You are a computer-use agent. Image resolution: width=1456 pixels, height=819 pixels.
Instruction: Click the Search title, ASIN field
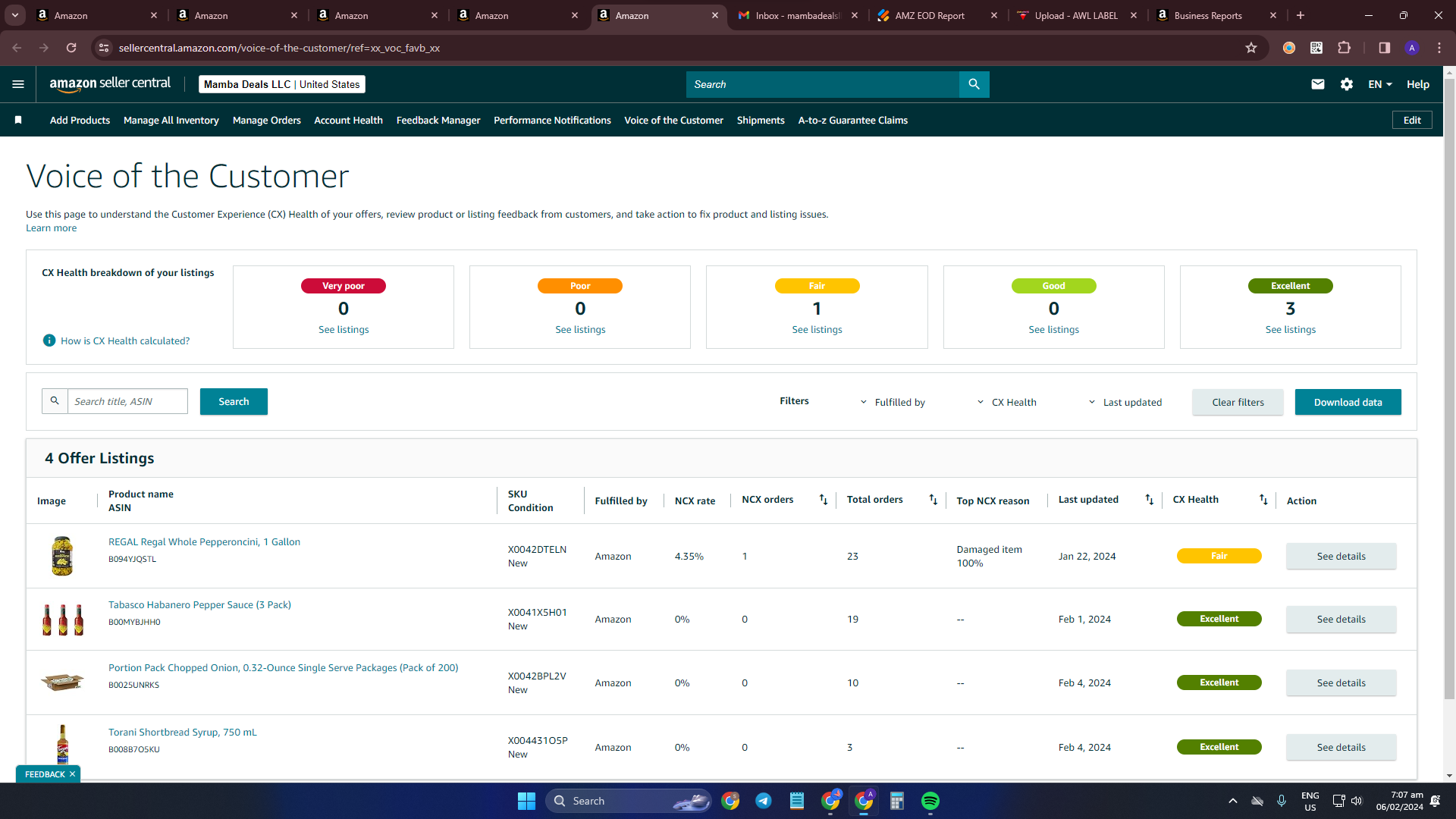[x=127, y=401]
